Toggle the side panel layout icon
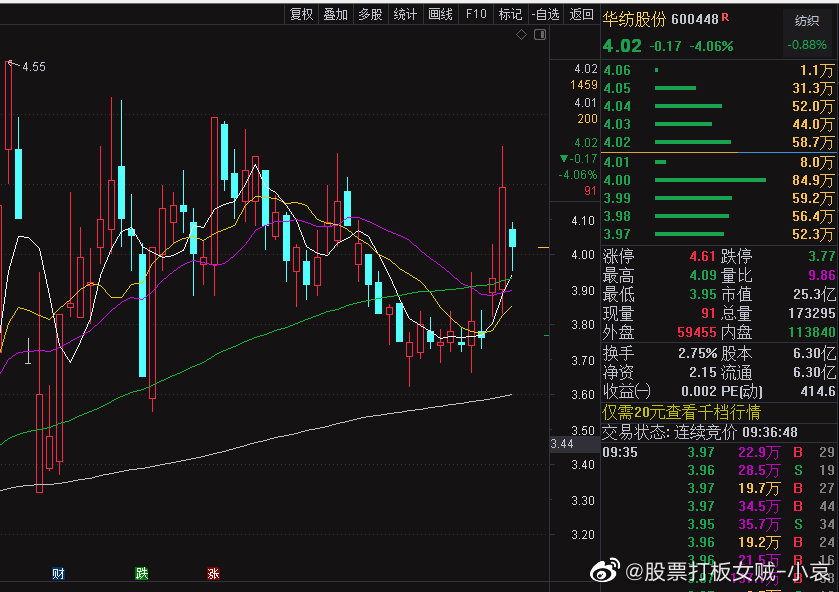Viewport: 839px width, 592px height. tap(540, 35)
